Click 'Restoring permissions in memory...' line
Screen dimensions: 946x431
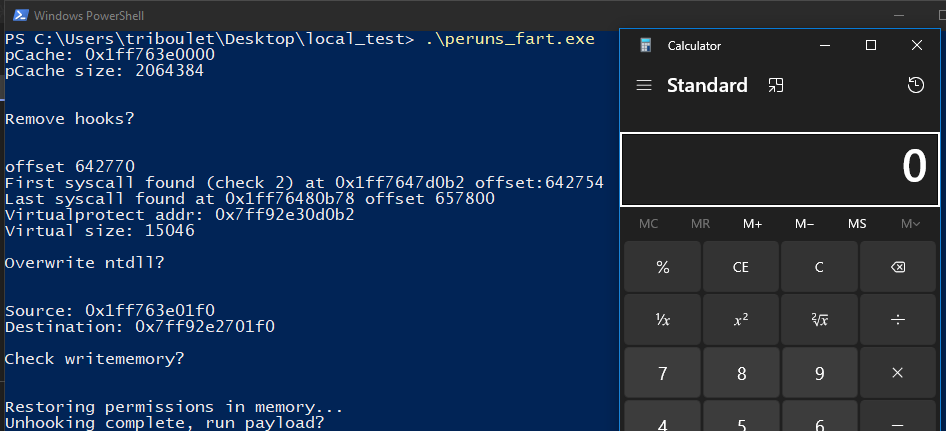tap(174, 407)
